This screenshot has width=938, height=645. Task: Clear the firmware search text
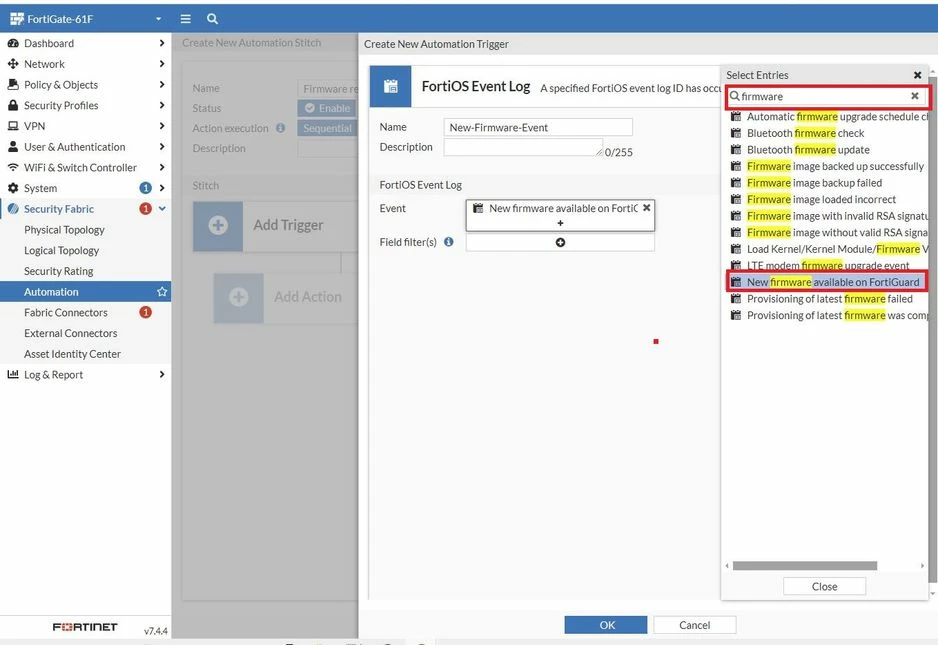click(x=915, y=96)
